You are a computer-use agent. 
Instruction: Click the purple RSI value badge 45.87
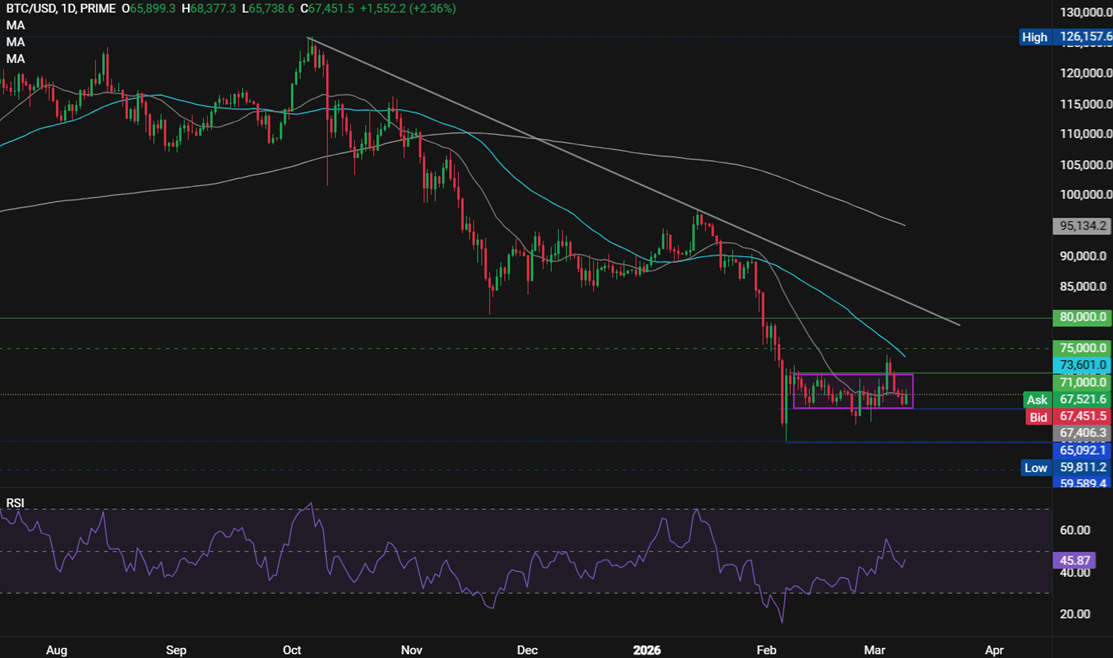click(x=1073, y=561)
